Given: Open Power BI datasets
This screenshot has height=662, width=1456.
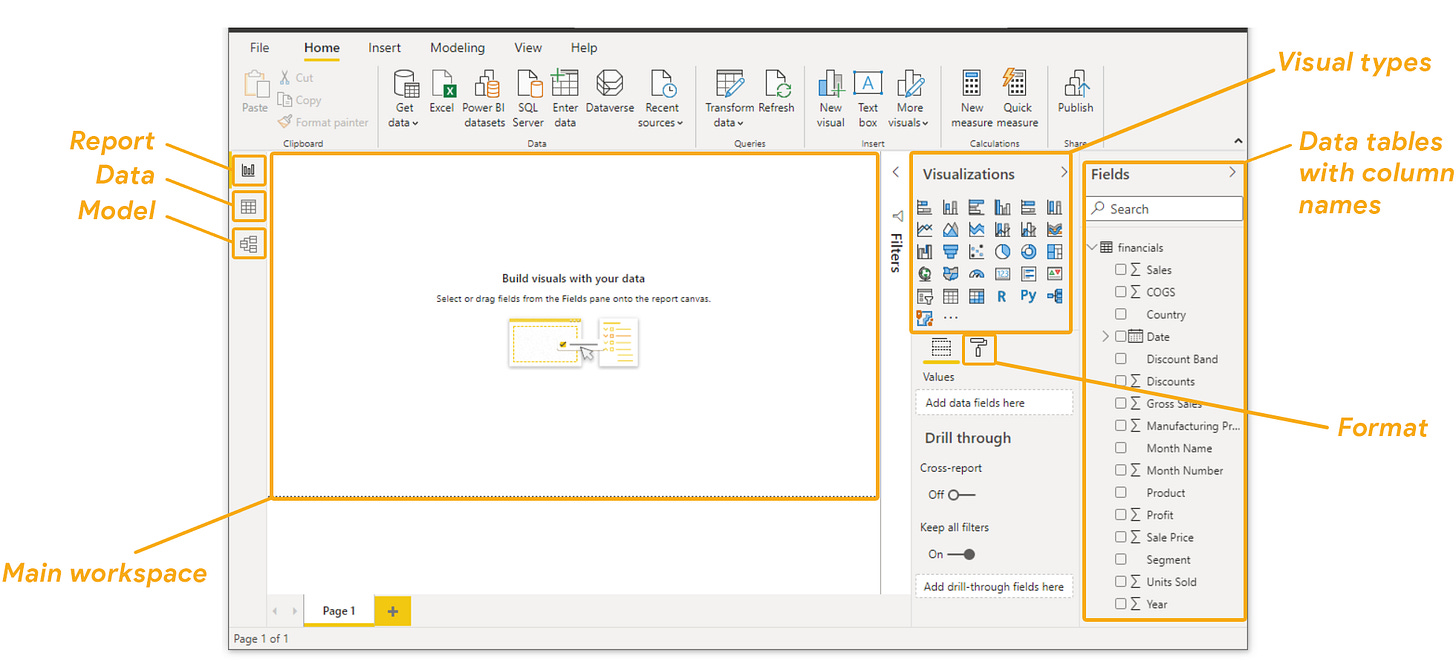Looking at the screenshot, I should pos(484,99).
